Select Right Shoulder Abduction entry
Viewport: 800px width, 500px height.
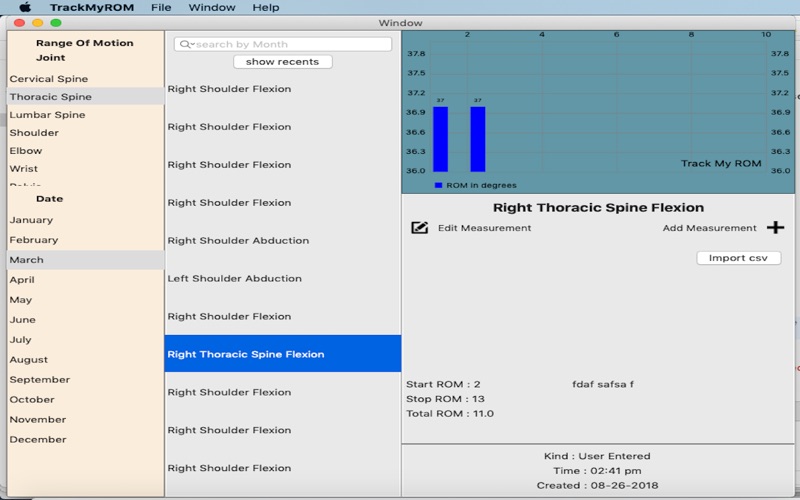283,240
